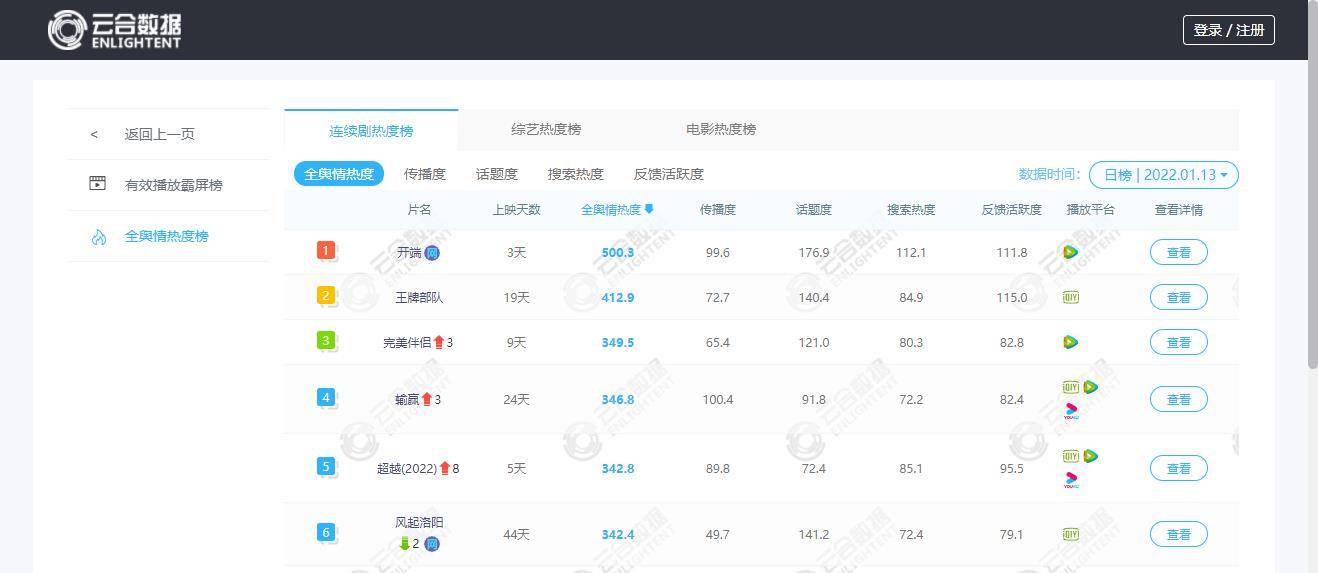Click the Enlightent logo in the header
The width and height of the screenshot is (1318, 573).
(x=115, y=30)
